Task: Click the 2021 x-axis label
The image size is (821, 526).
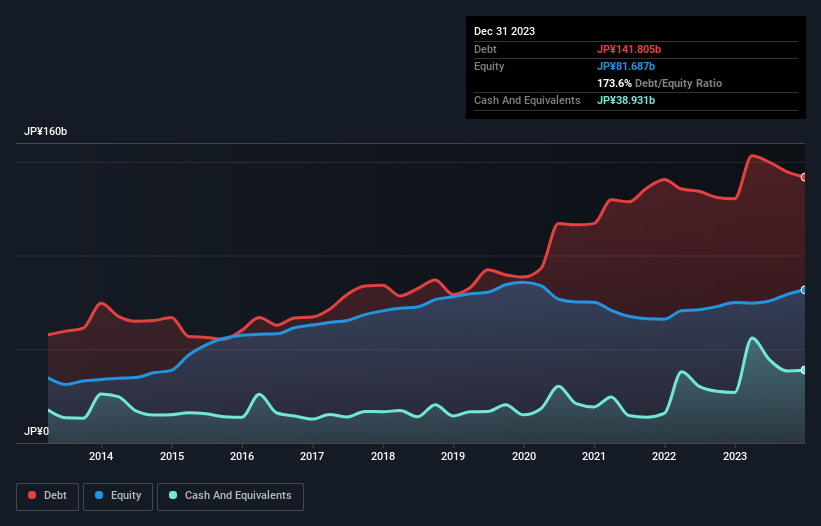Action: coord(594,456)
